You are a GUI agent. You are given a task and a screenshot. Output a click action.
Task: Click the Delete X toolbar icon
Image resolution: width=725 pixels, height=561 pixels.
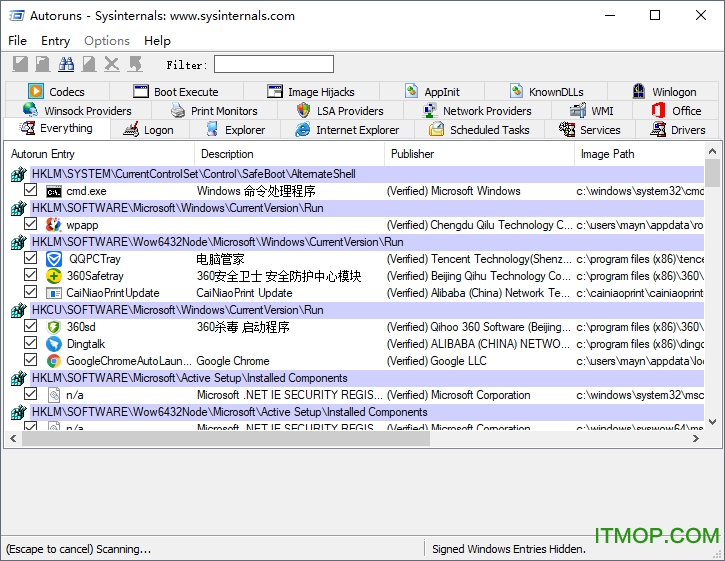[x=111, y=64]
